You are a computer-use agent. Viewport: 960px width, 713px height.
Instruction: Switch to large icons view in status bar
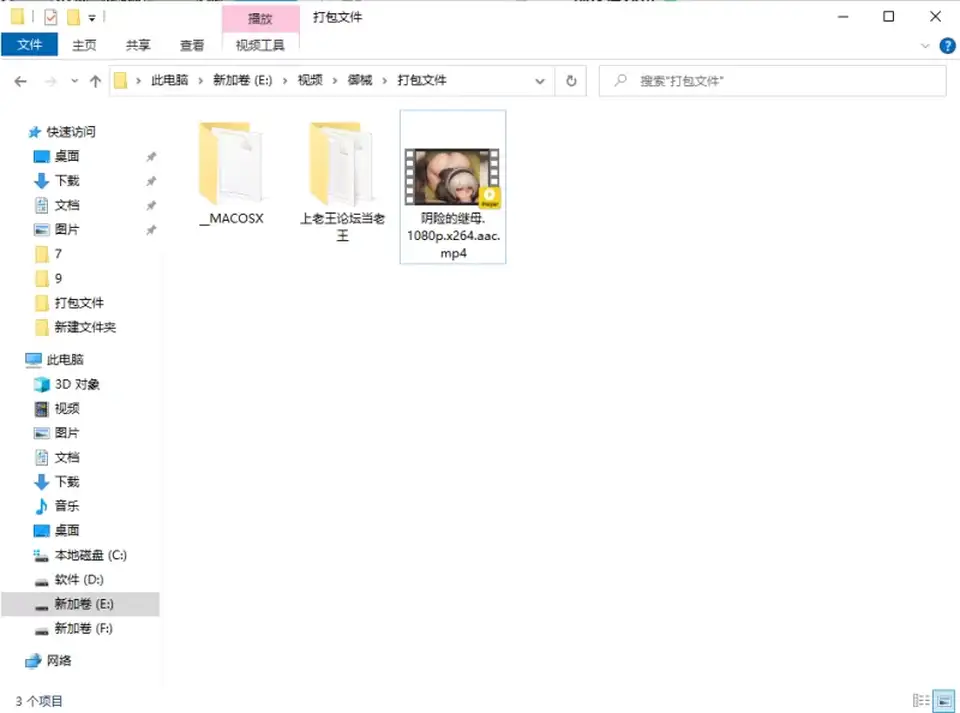(x=943, y=700)
